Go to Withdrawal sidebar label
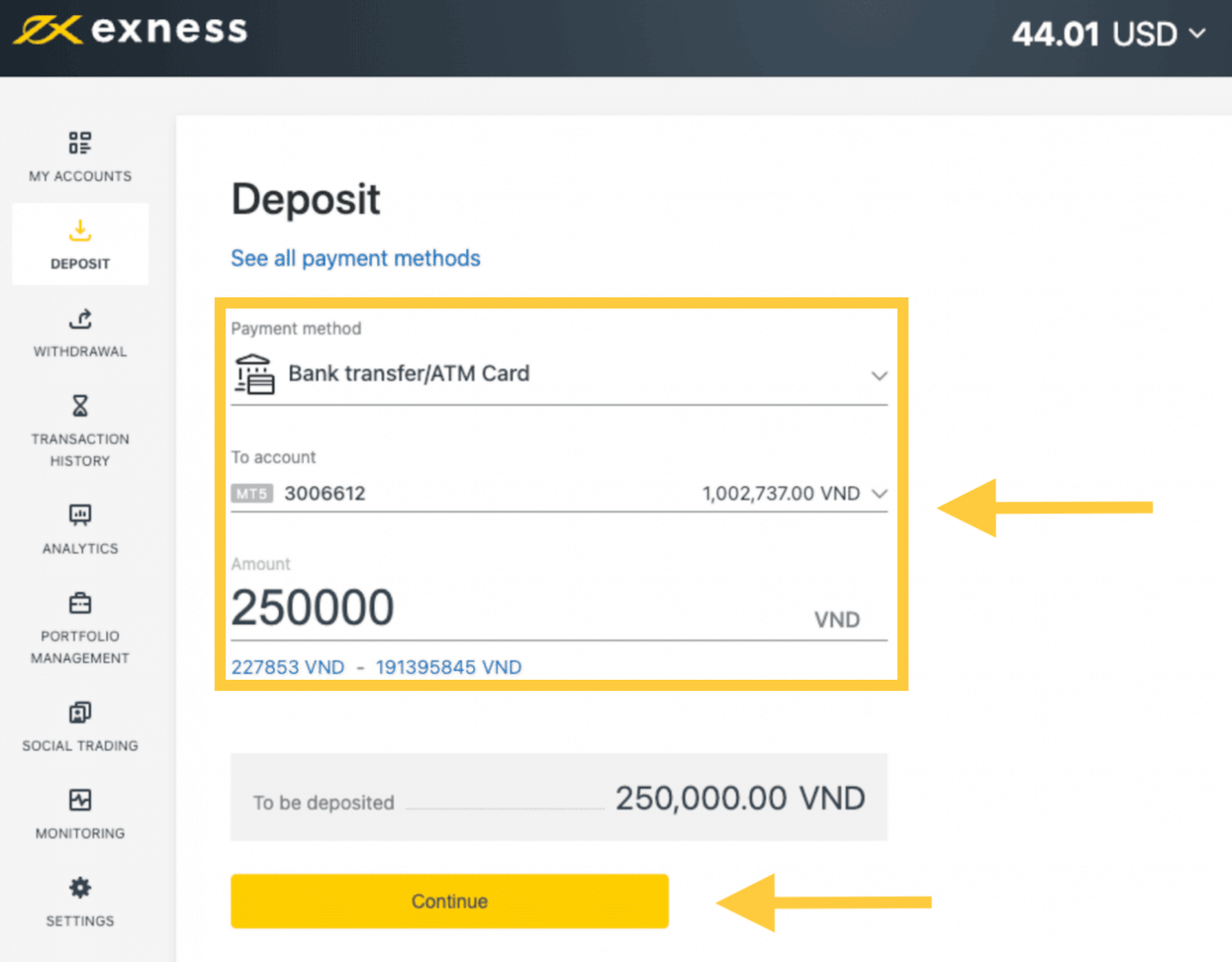The image size is (1232, 962). [x=80, y=352]
